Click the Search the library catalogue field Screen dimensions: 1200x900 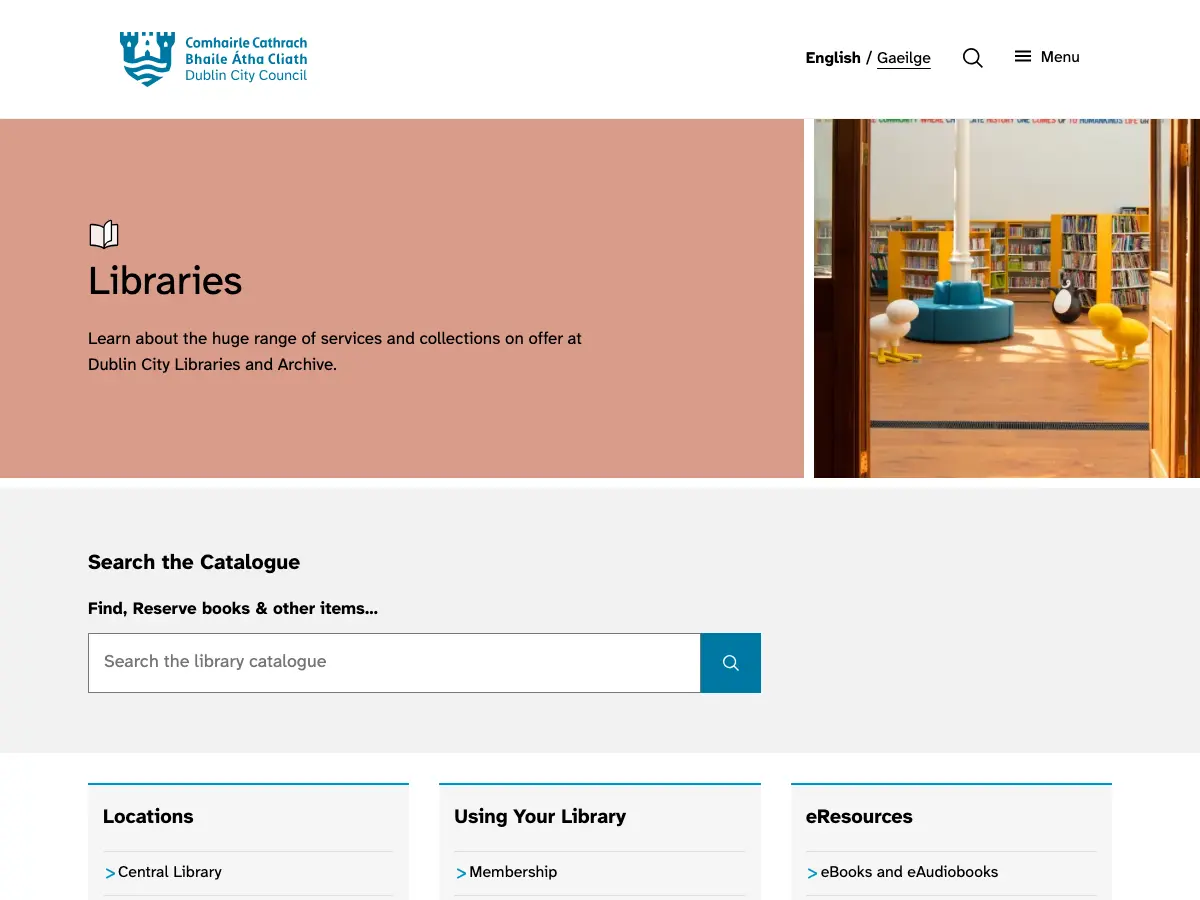394,663
